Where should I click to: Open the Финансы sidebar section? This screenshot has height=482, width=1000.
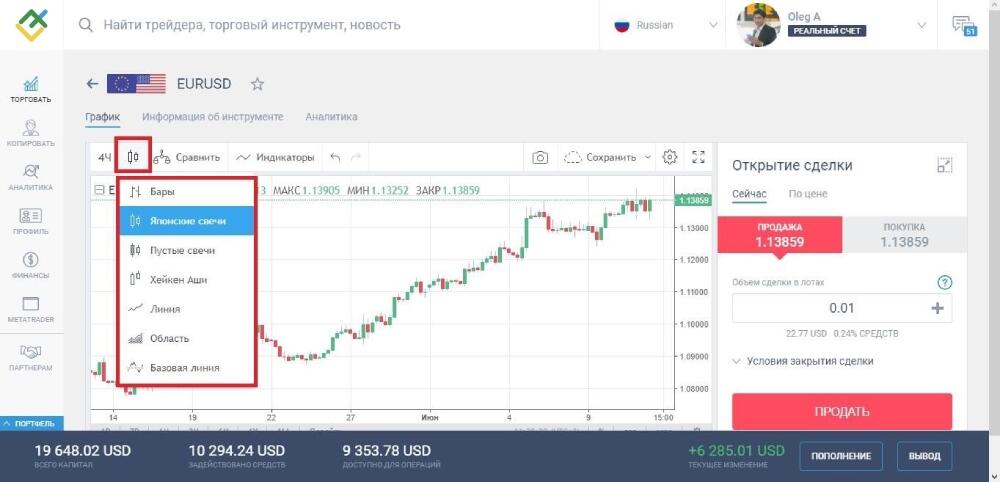[x=31, y=266]
